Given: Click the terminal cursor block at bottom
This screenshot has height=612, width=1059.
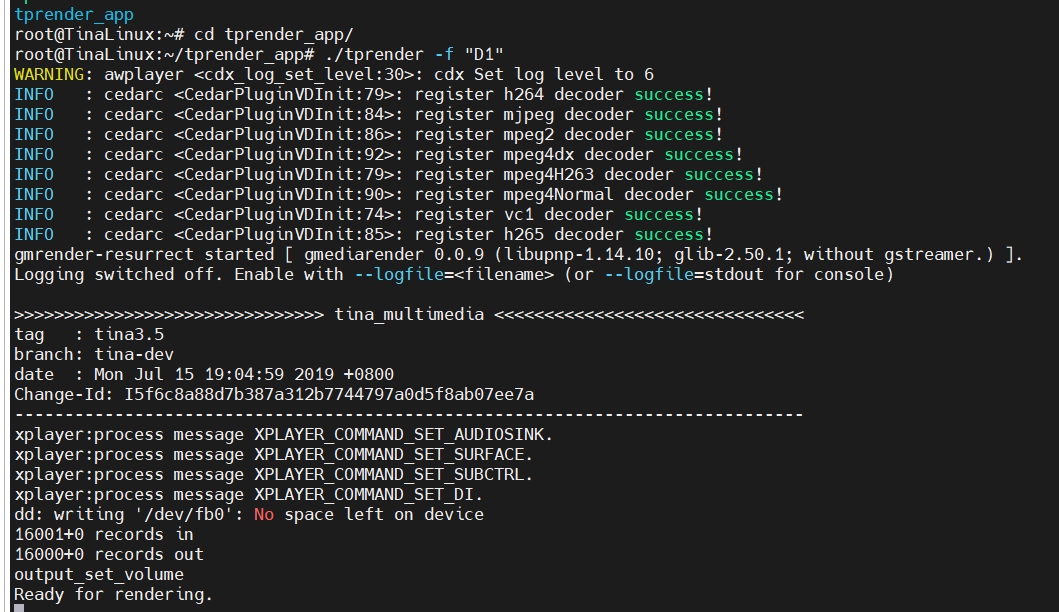Looking at the screenshot, I should pos(19,608).
